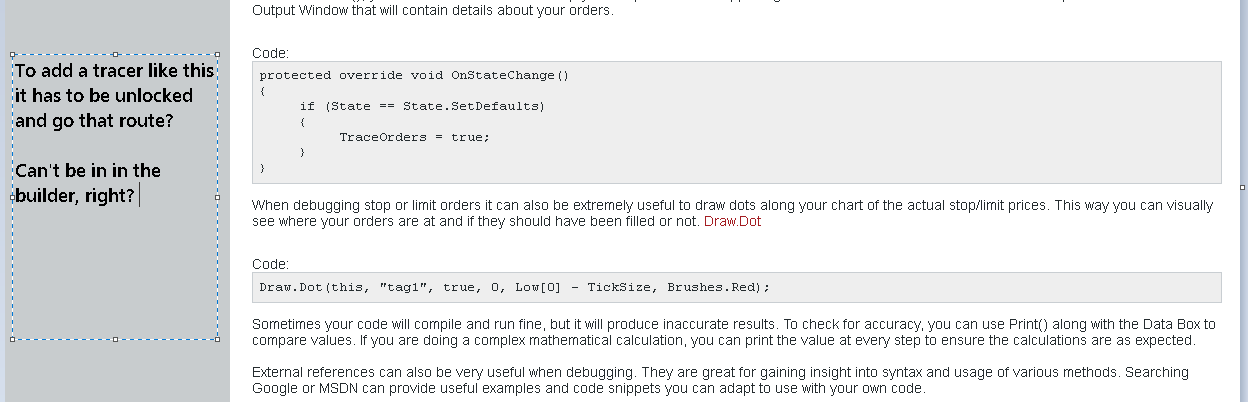Click the top-left resize handle of the text box
Screen dimensions: 1248x402
pyautogui.click(x=13, y=55)
